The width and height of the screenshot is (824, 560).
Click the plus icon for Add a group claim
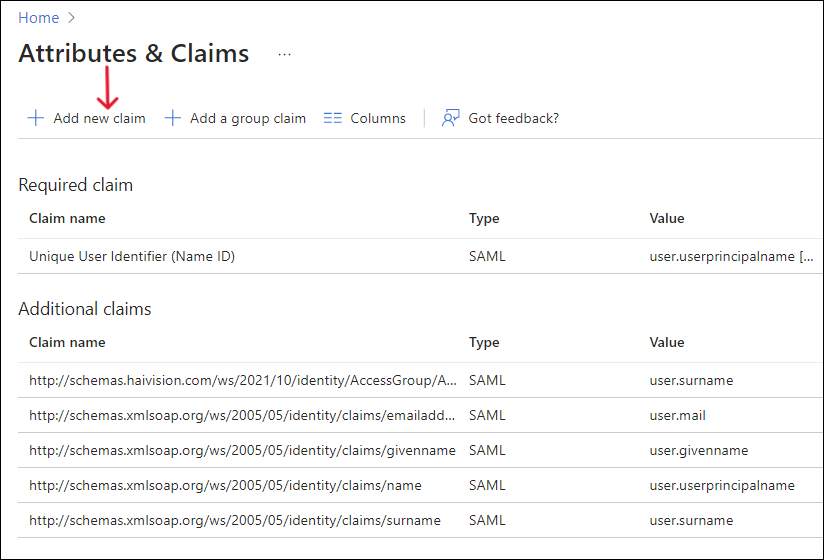[x=173, y=118]
